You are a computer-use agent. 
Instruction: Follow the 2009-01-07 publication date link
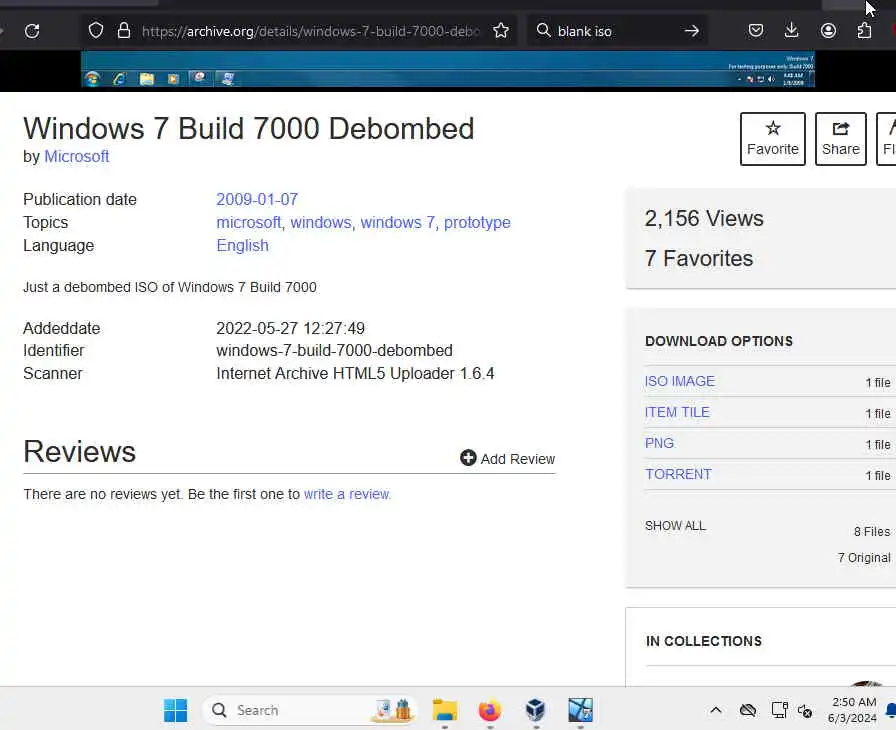tap(257, 199)
